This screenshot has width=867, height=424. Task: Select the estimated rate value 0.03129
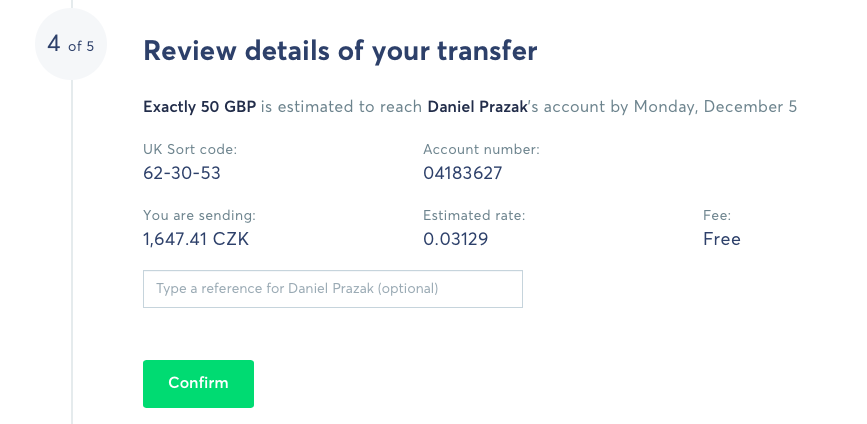(x=456, y=239)
